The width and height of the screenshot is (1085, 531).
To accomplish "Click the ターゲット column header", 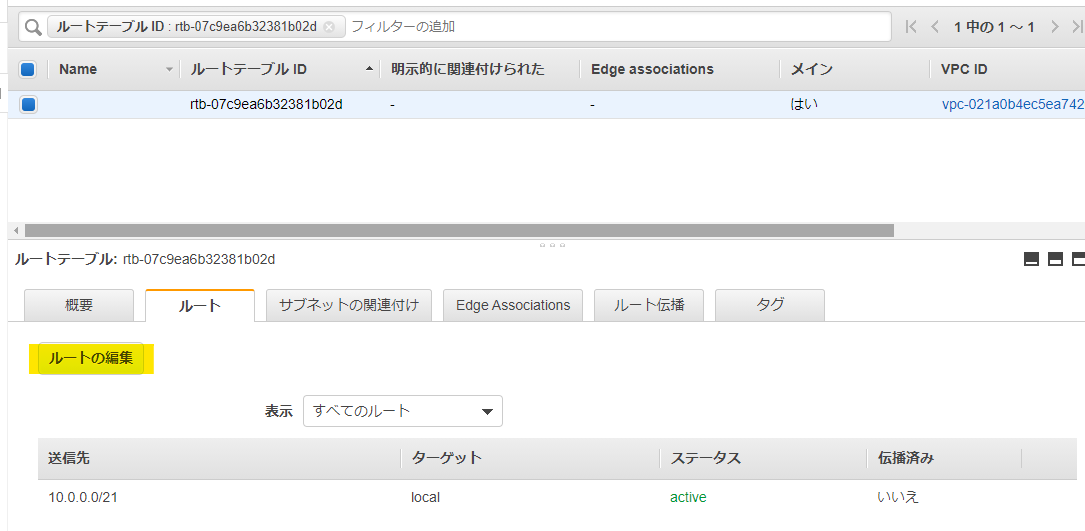I will [x=446, y=458].
